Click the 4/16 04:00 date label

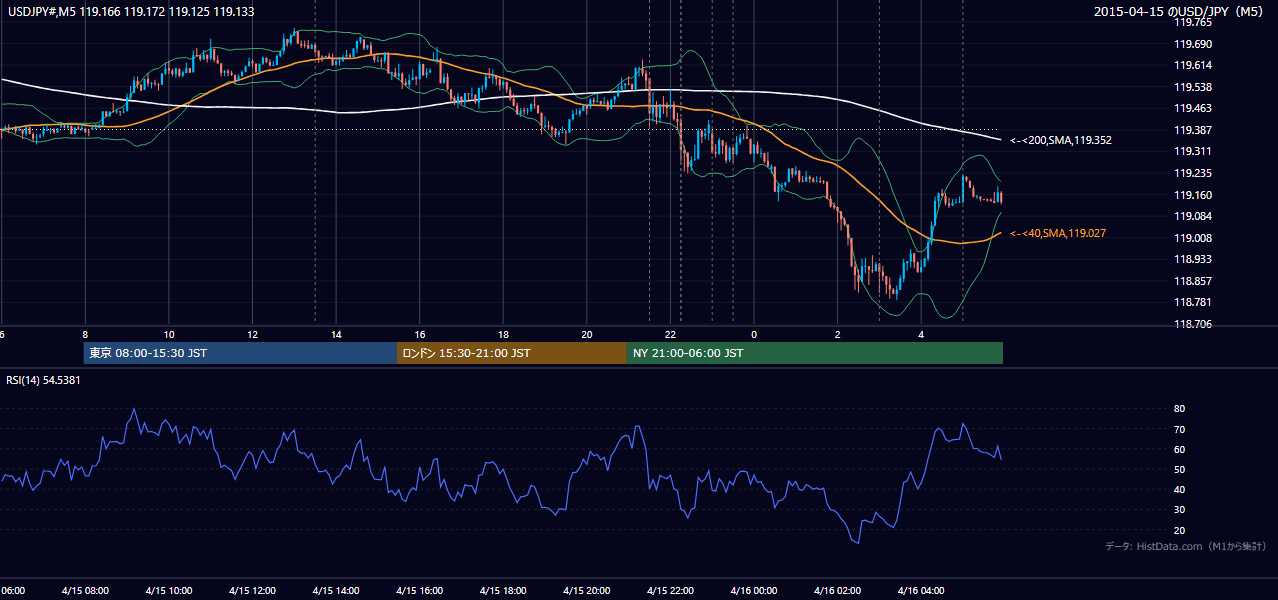[921, 591]
